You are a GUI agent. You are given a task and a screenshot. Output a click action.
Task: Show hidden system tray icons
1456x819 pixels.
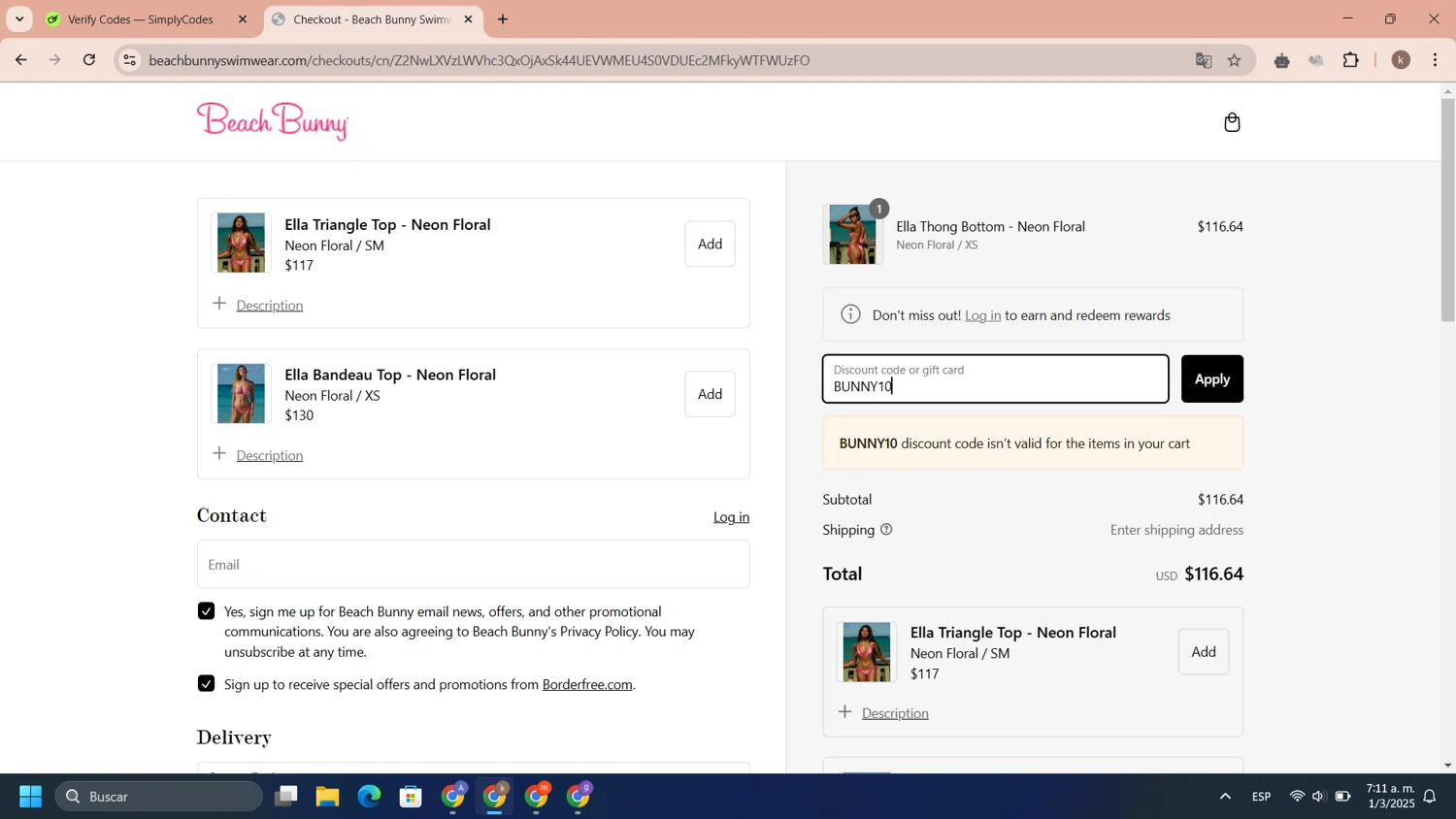click(x=1225, y=797)
